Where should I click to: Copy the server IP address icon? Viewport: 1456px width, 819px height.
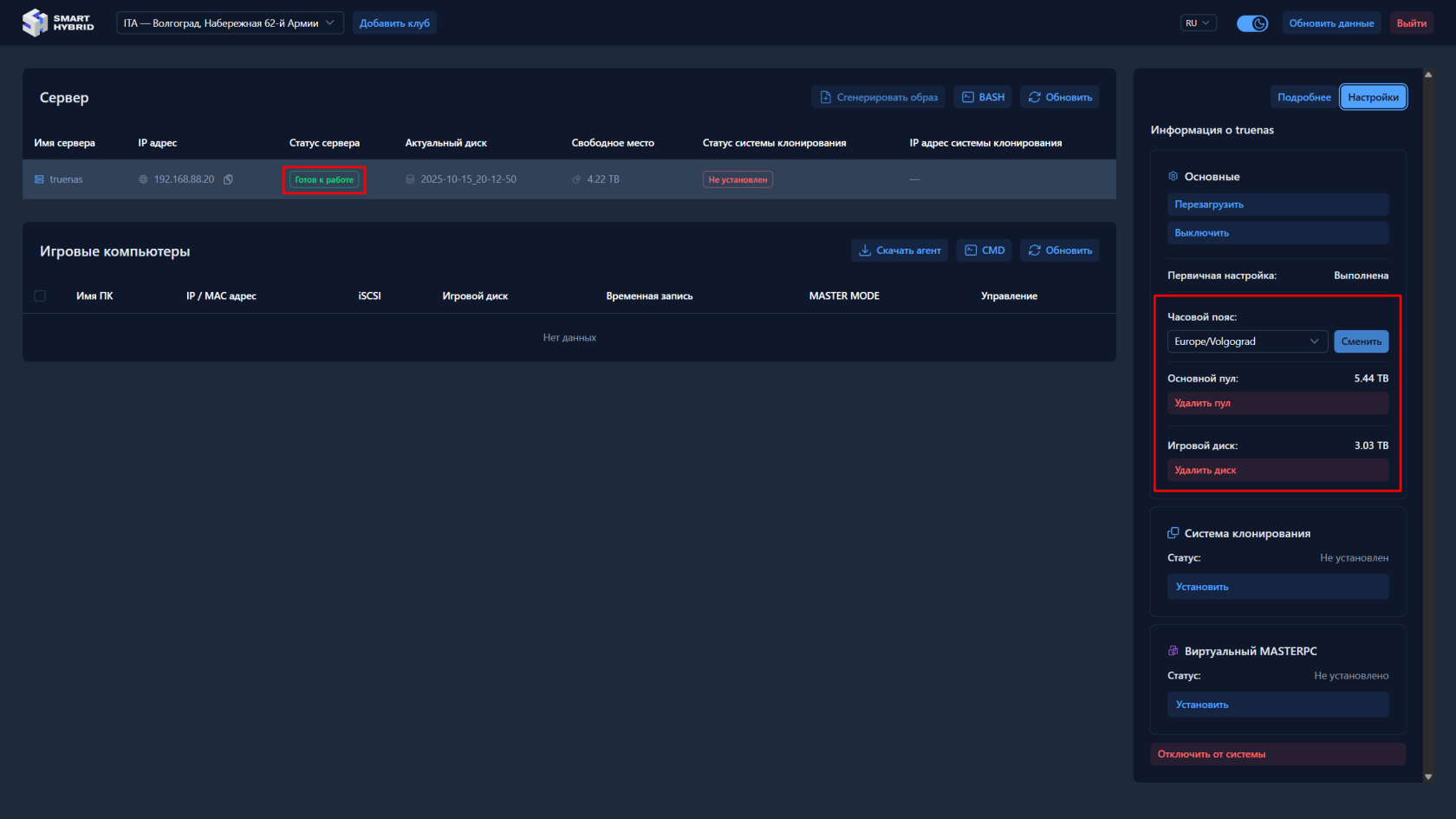pos(228,179)
